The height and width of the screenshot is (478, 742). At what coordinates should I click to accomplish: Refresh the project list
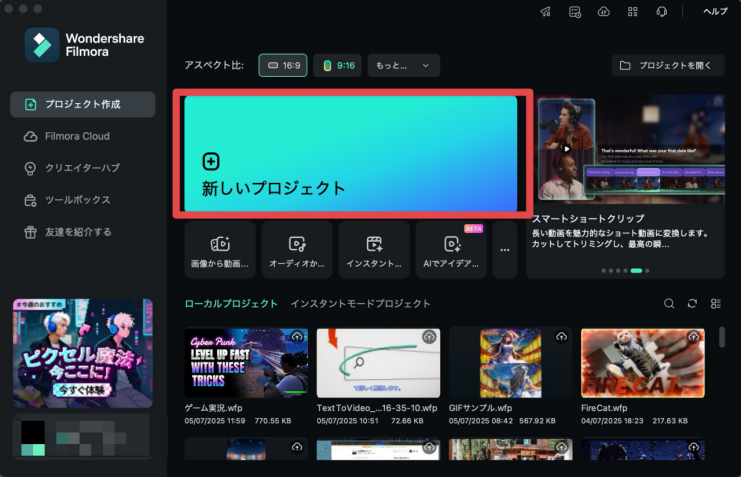[692, 303]
